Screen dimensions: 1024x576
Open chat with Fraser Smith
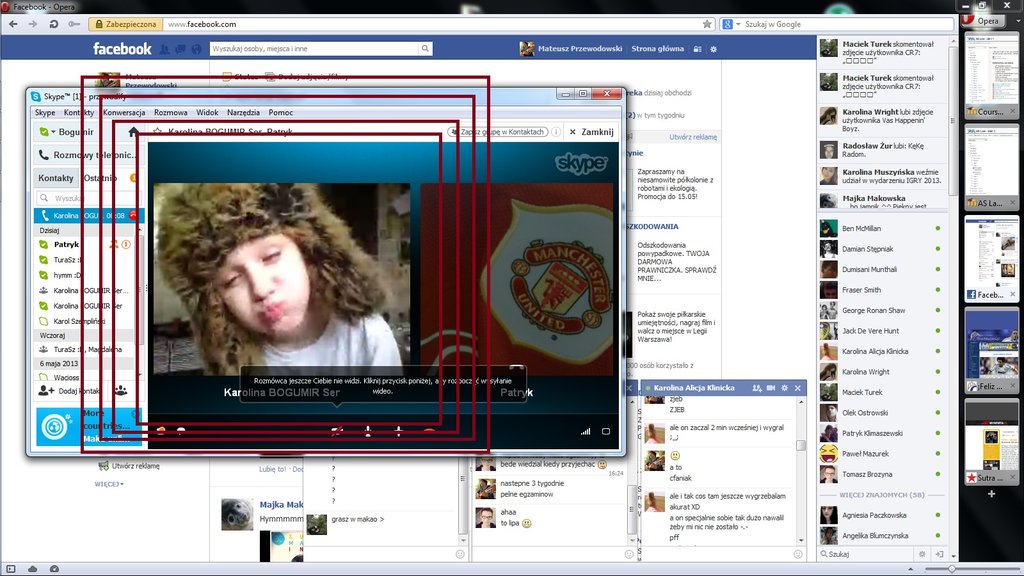tap(882, 289)
